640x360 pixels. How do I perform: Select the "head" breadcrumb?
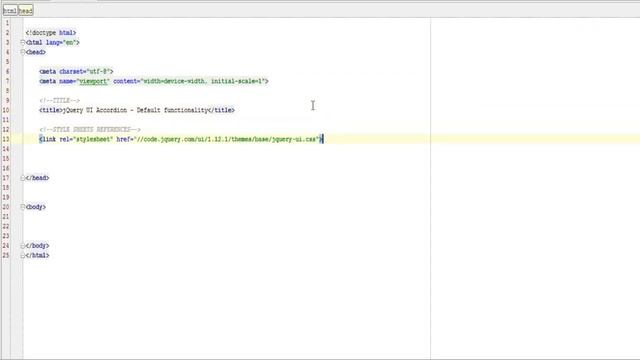pos(25,11)
